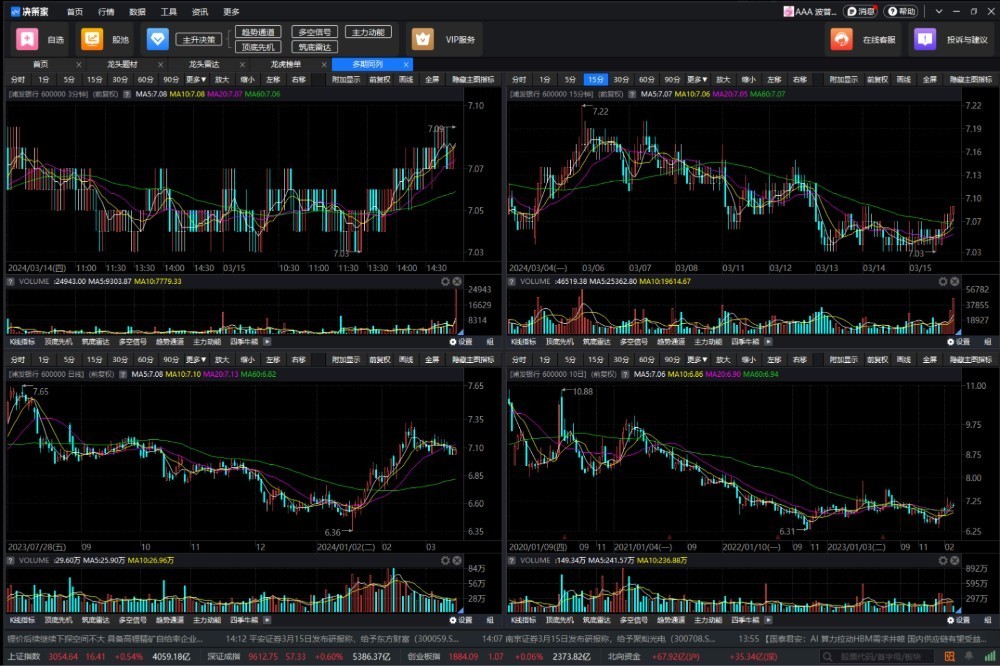Click the 股池 stock pool icon
The image size is (1000, 666).
(x=92, y=39)
